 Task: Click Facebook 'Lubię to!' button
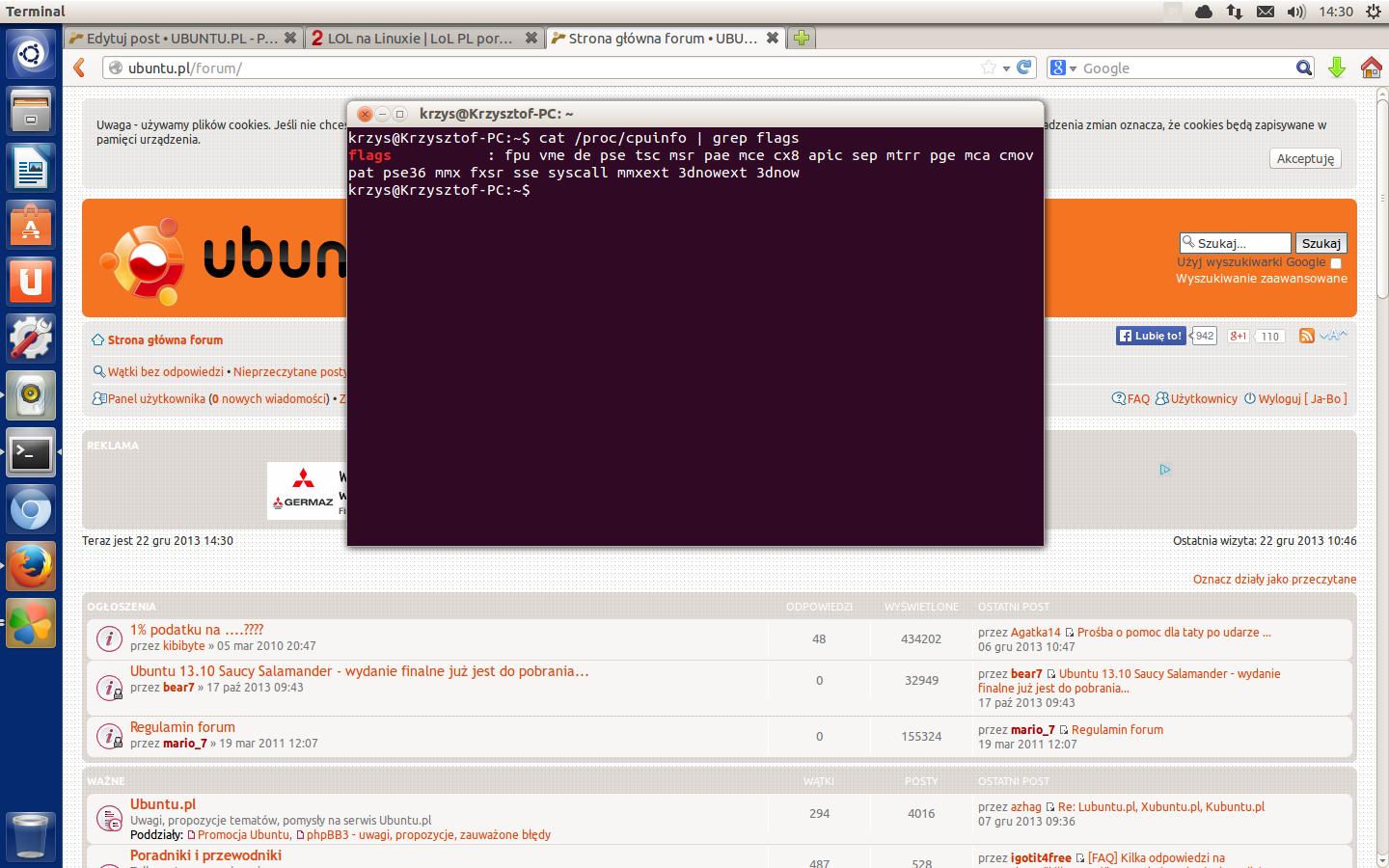pos(1151,336)
